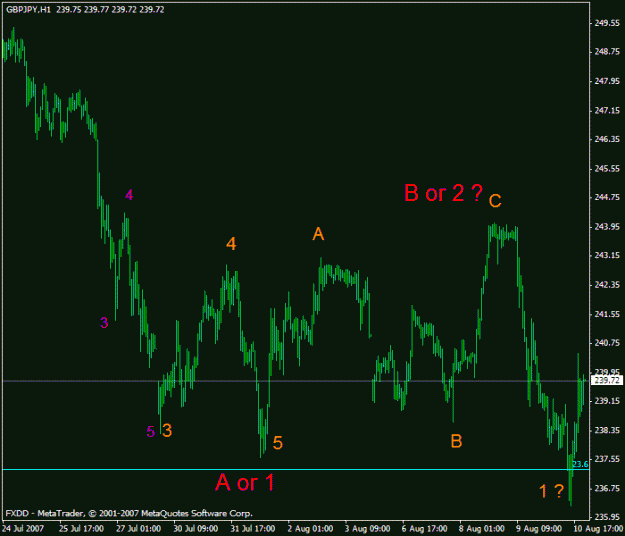Click the FXDD MetaTrader copyright text
This screenshot has width=625, height=536.
coord(129,513)
